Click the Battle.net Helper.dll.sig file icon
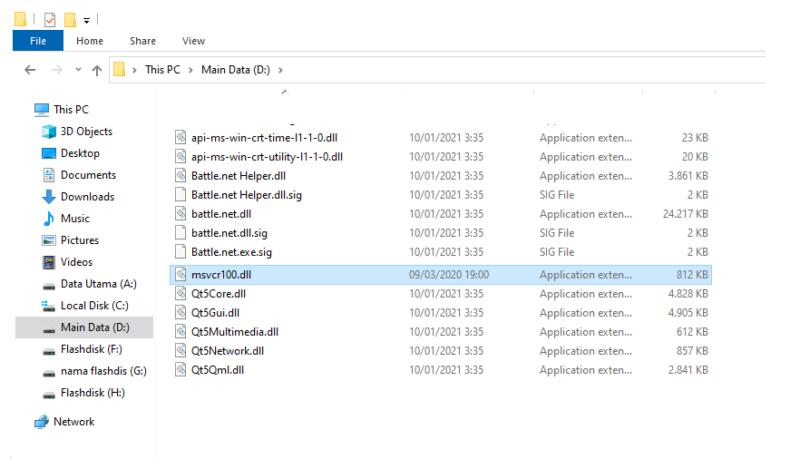The width and height of the screenshot is (800, 459). pos(180,194)
